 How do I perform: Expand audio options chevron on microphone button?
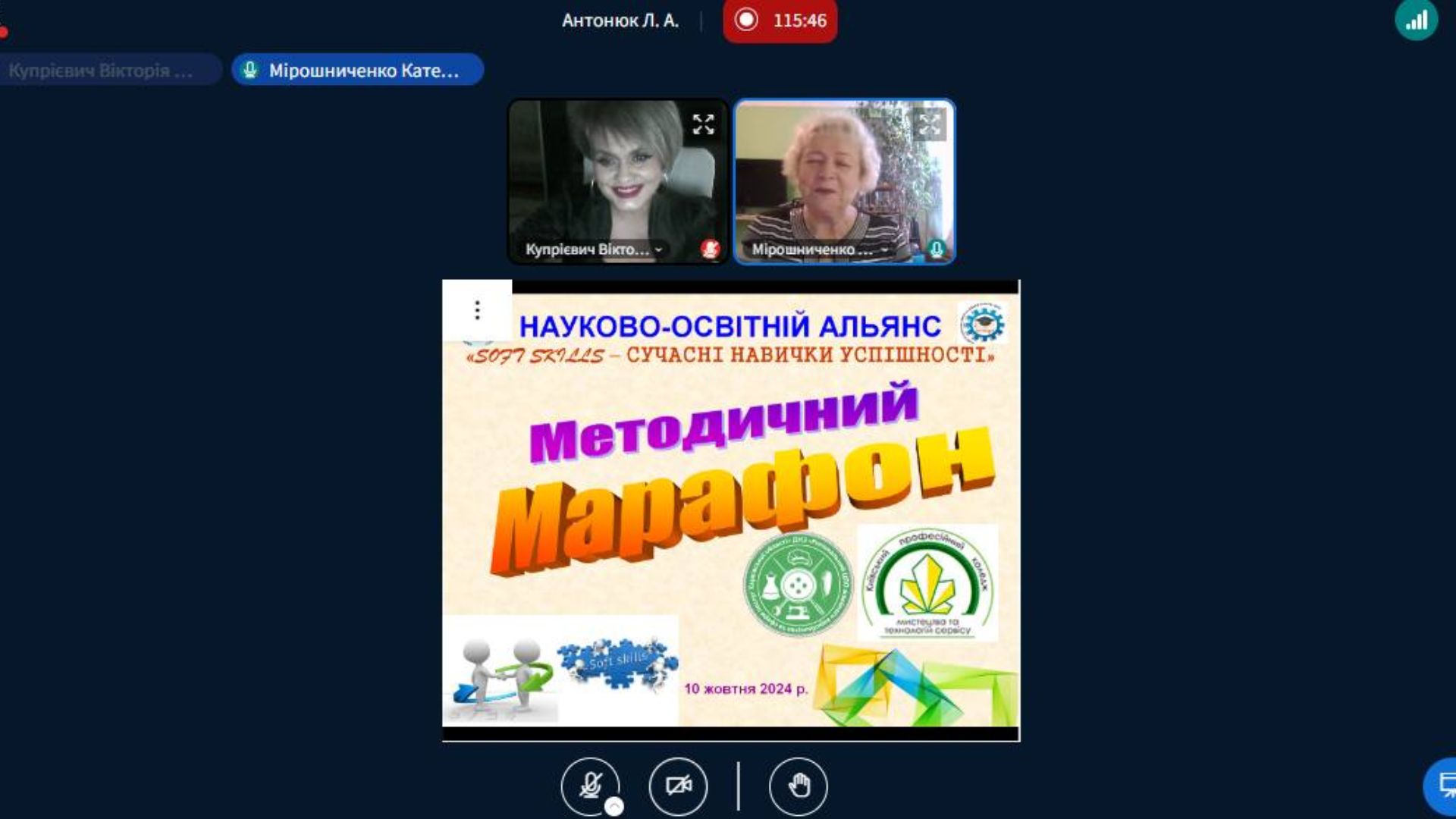tap(614, 808)
